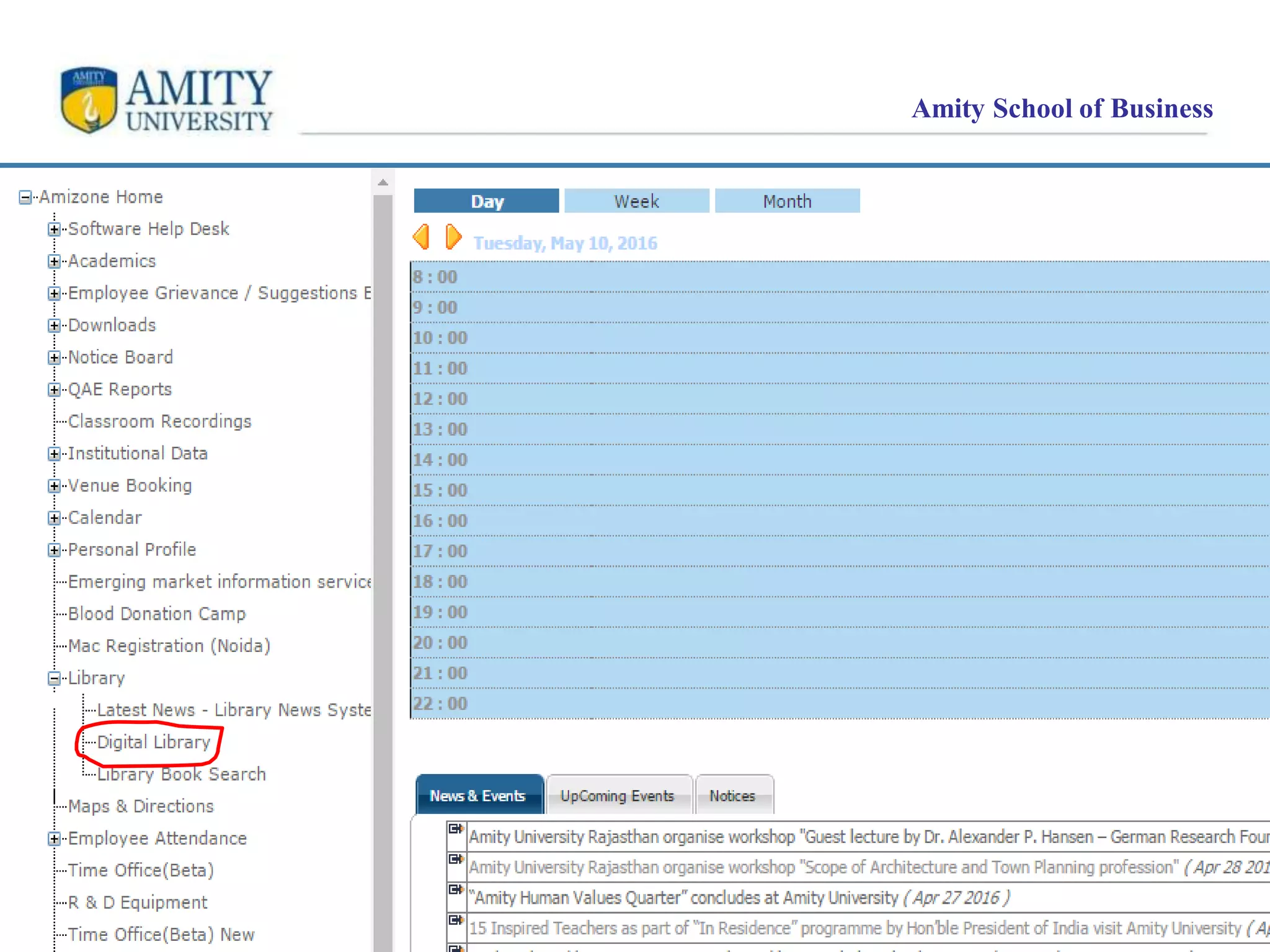1270x952 pixels.
Task: Click icon beside Scope of Architecture news
Action: click(456, 860)
